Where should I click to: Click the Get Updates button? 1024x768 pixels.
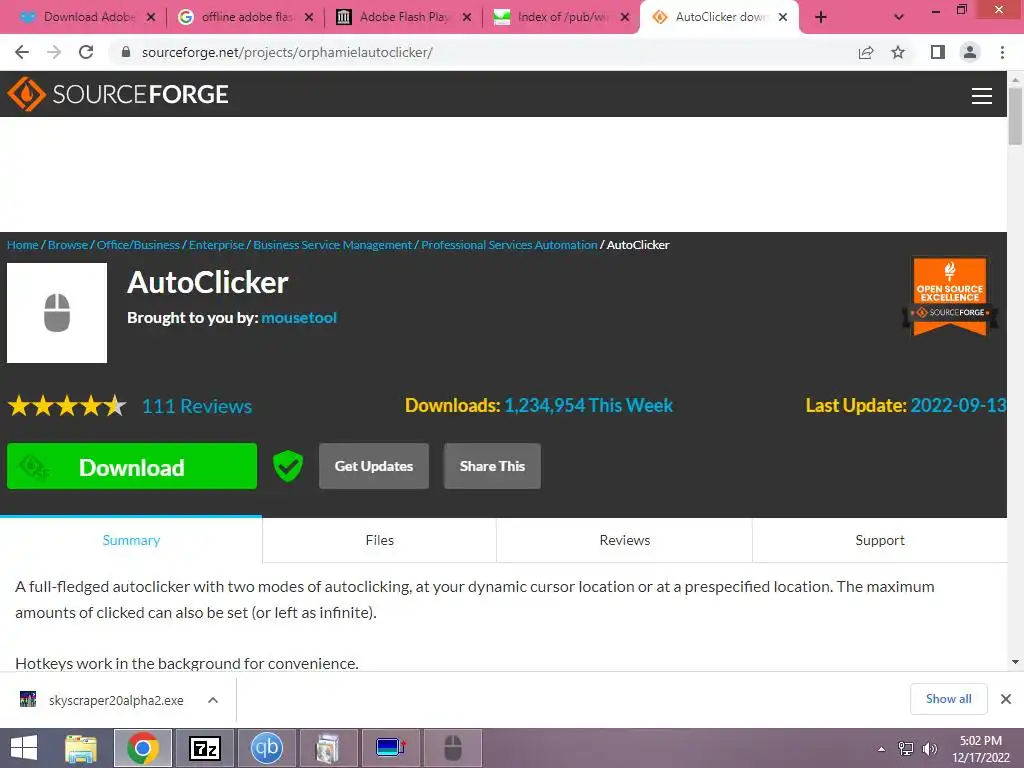click(374, 466)
